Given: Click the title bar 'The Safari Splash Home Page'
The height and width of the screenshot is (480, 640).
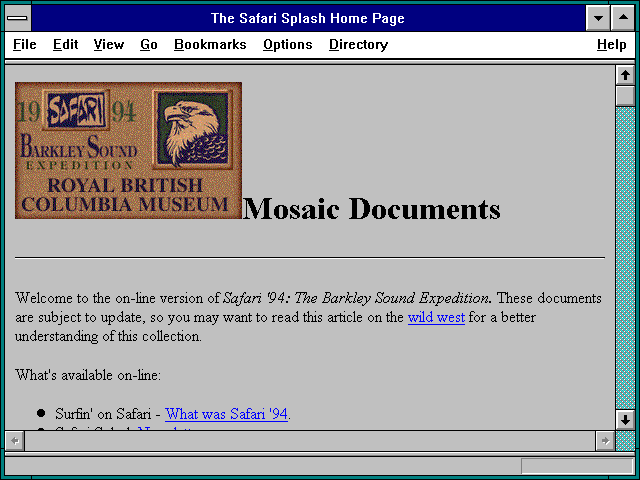Looking at the screenshot, I should pyautogui.click(x=308, y=18).
